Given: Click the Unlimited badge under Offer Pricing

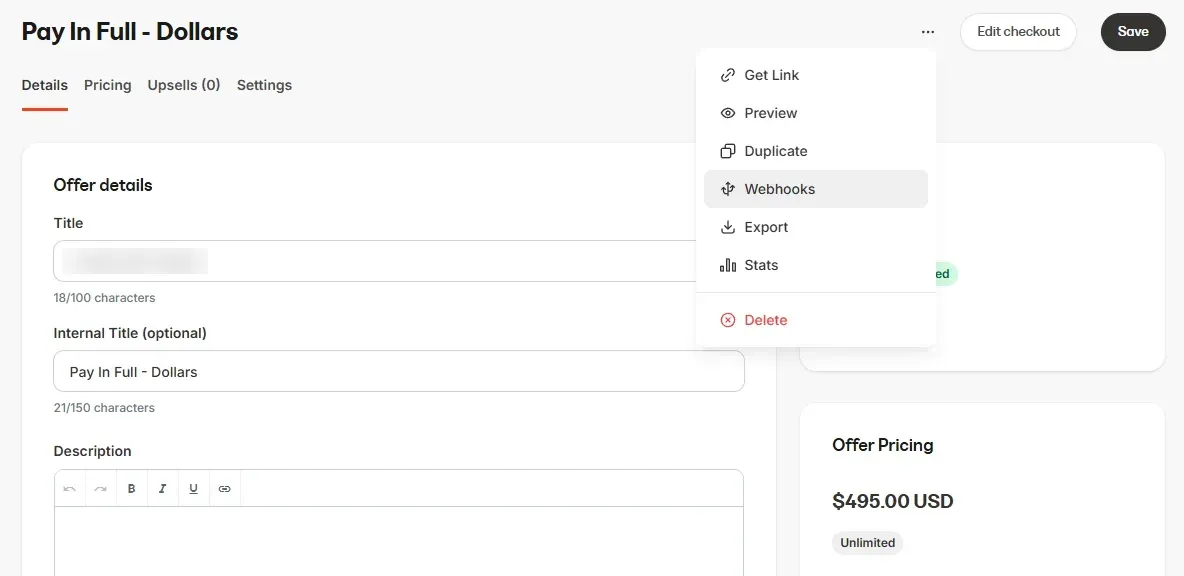Looking at the screenshot, I should click(868, 543).
